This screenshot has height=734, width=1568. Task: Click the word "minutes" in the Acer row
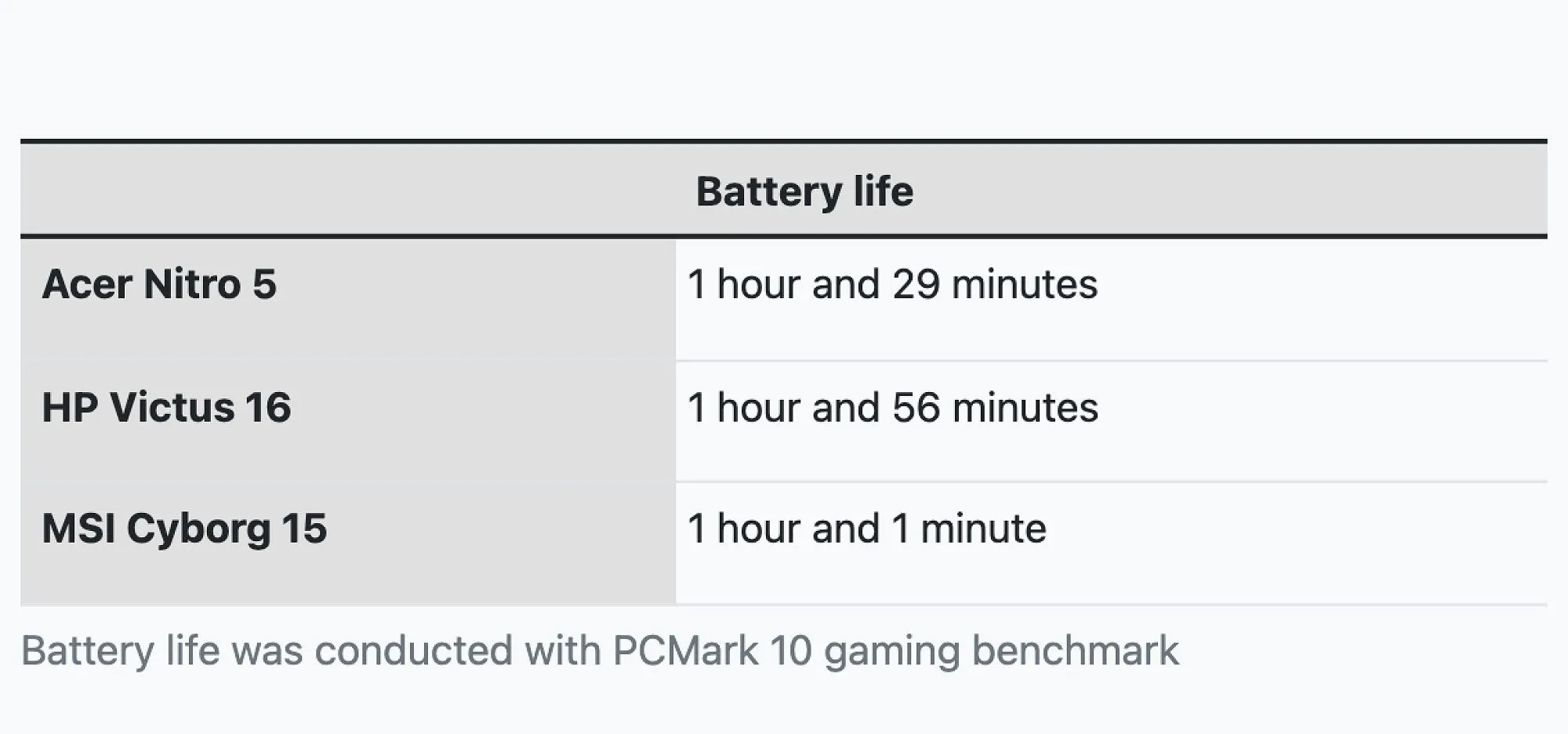(1024, 284)
